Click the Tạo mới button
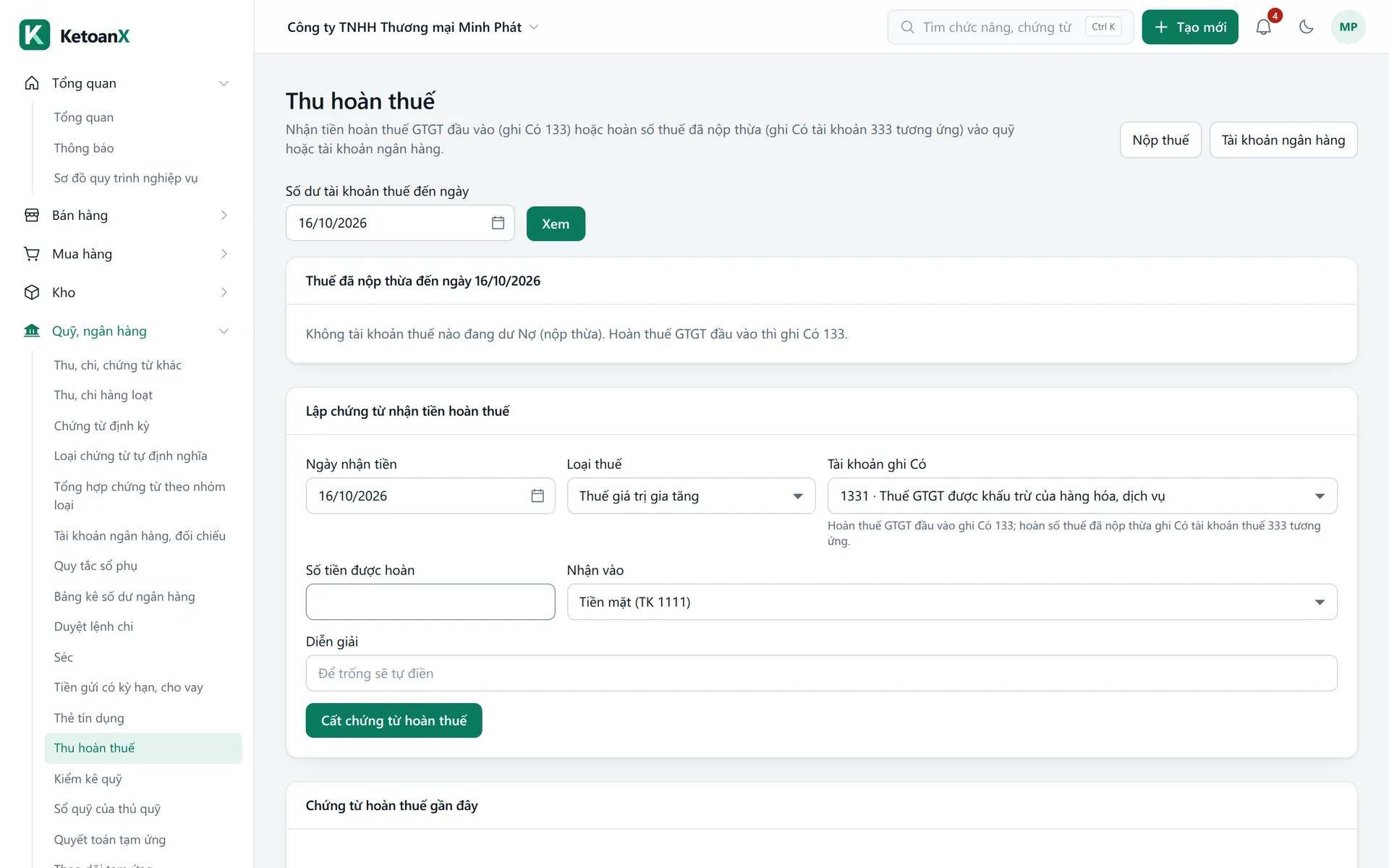The width and height of the screenshot is (1389, 868). (x=1190, y=27)
